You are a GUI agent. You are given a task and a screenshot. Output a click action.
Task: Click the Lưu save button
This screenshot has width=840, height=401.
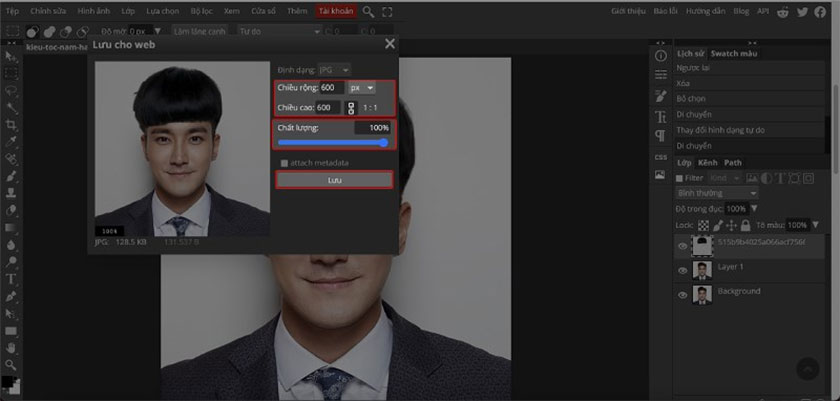[x=334, y=180]
